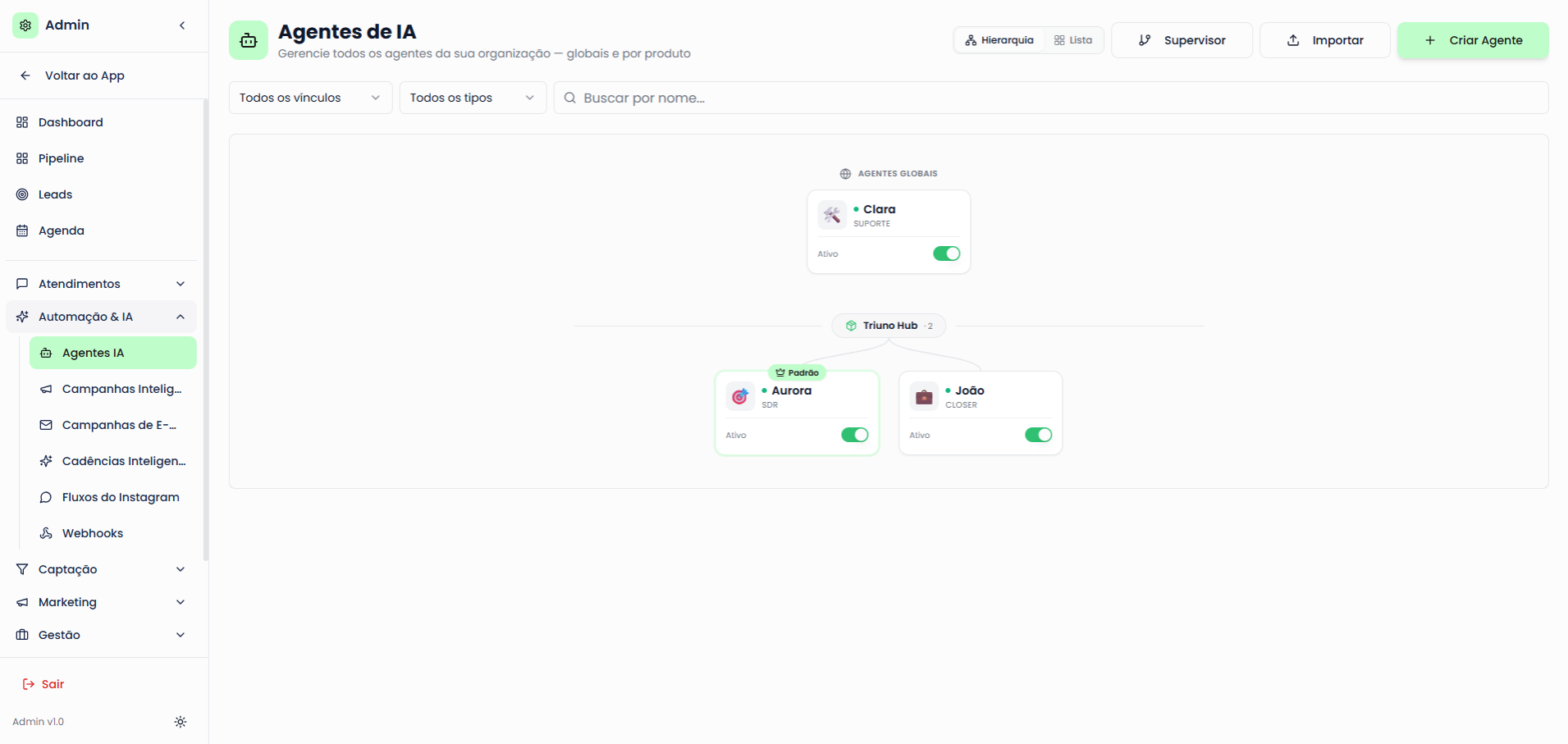The width and height of the screenshot is (1568, 744).
Task: Click Sair to log out
Action: pos(43,684)
